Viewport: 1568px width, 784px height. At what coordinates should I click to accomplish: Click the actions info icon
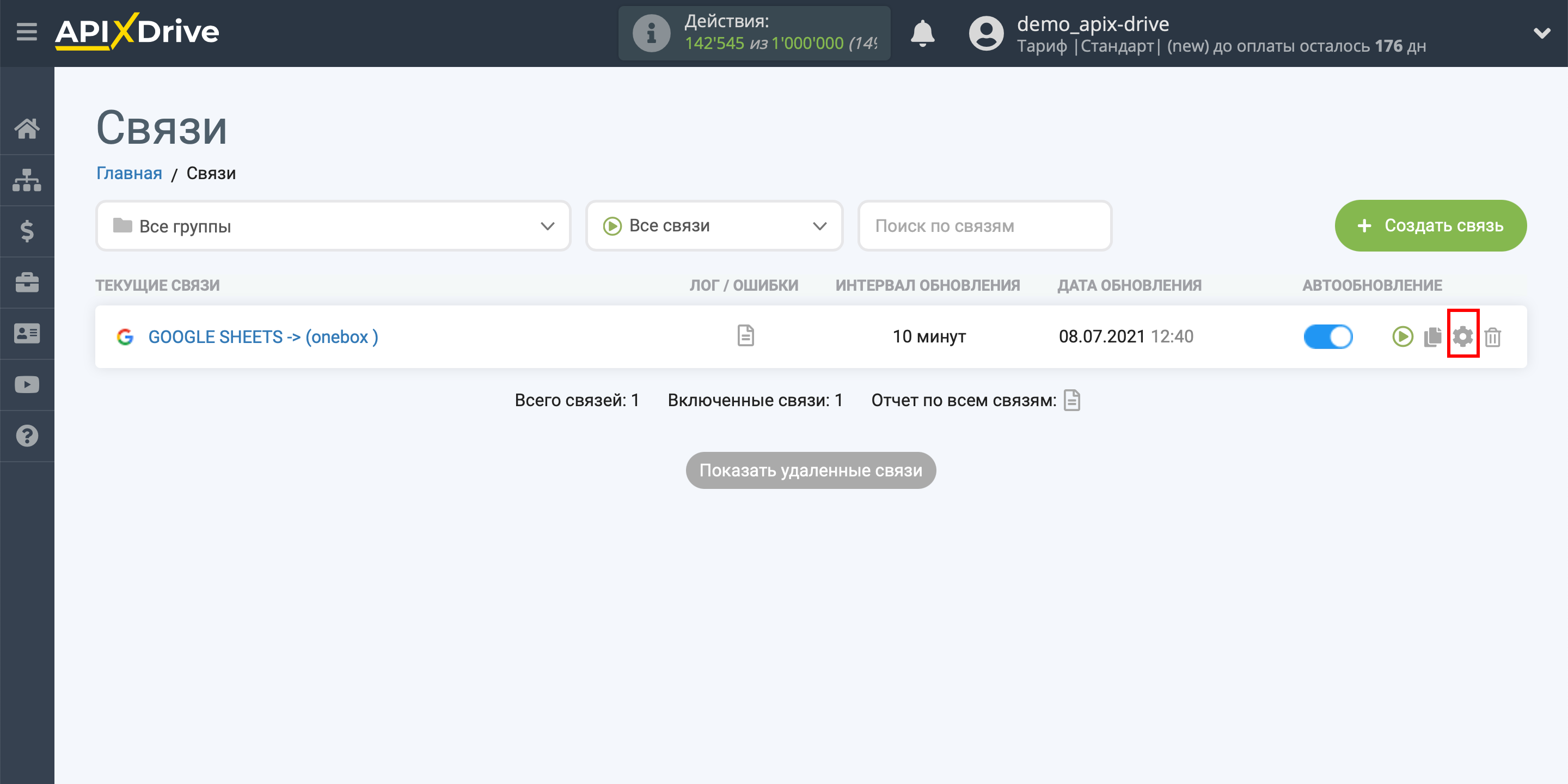pos(651,33)
